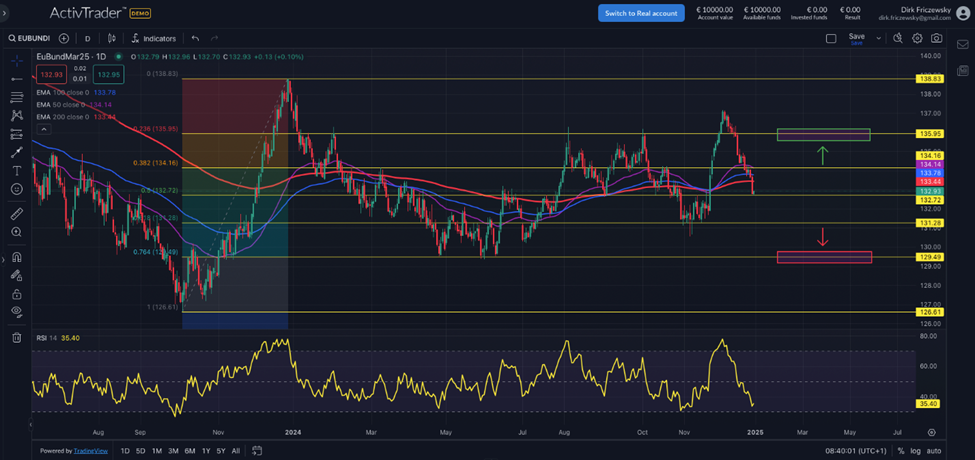The image size is (975, 460).
Task: Toggle hide all drawings eye icon
Action: [x=16, y=312]
